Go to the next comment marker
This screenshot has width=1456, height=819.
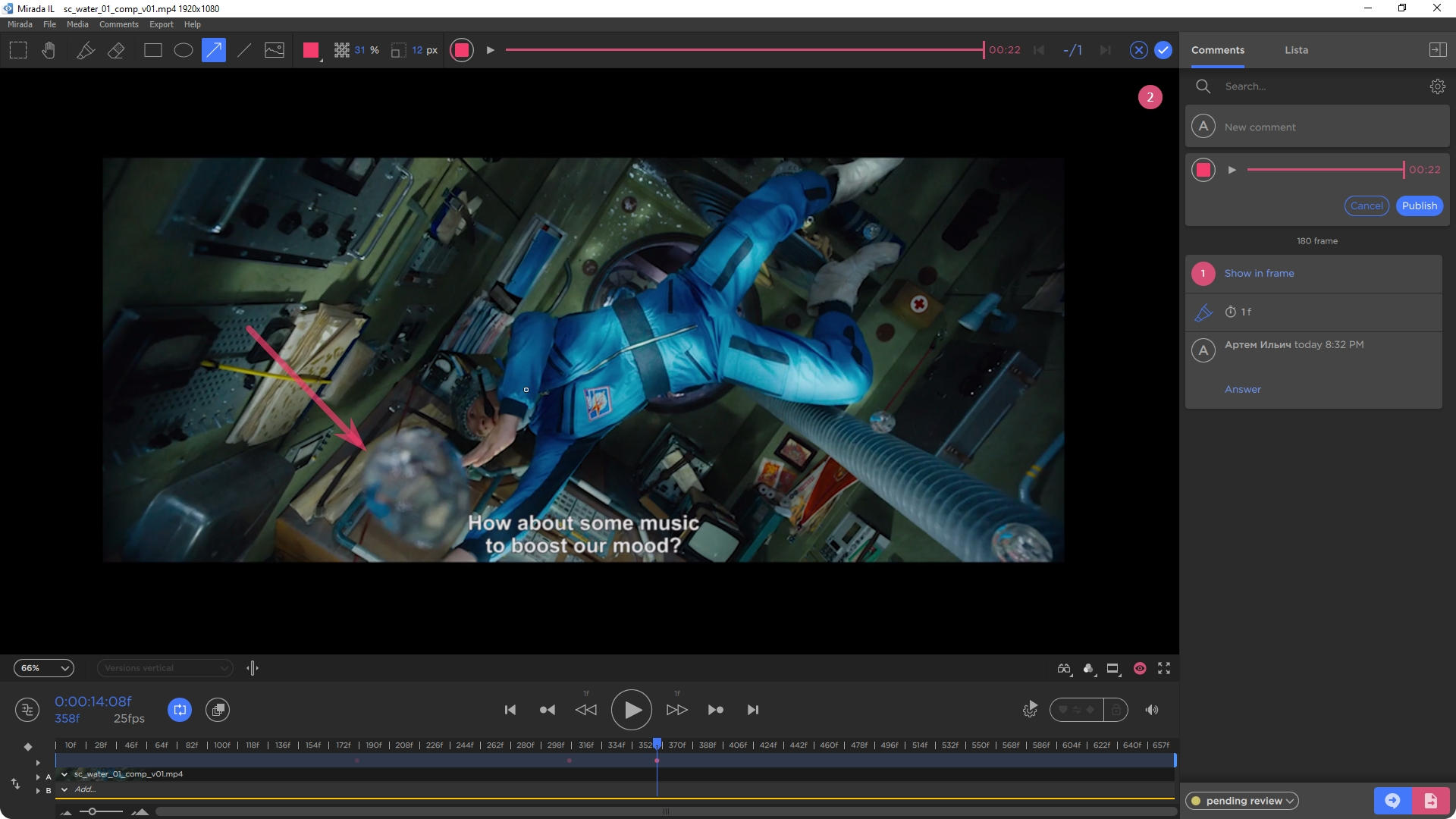point(716,710)
